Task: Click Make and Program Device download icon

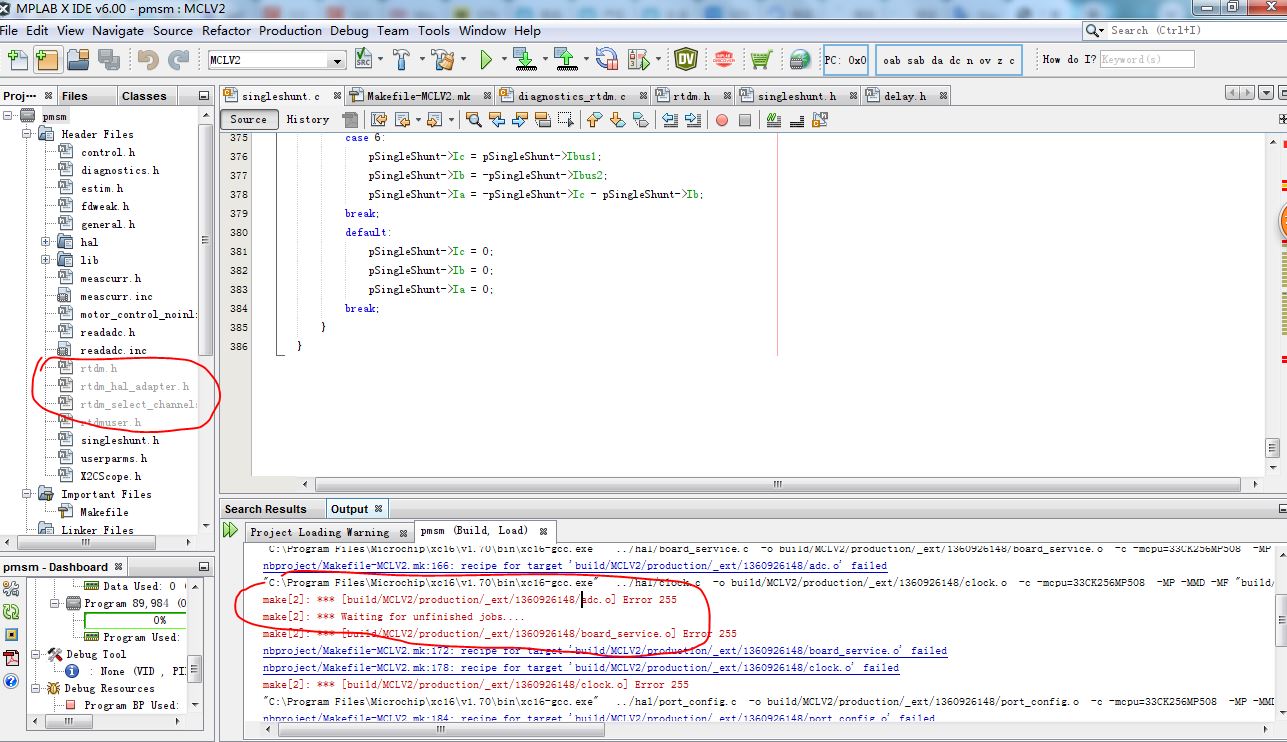Action: 524,60
